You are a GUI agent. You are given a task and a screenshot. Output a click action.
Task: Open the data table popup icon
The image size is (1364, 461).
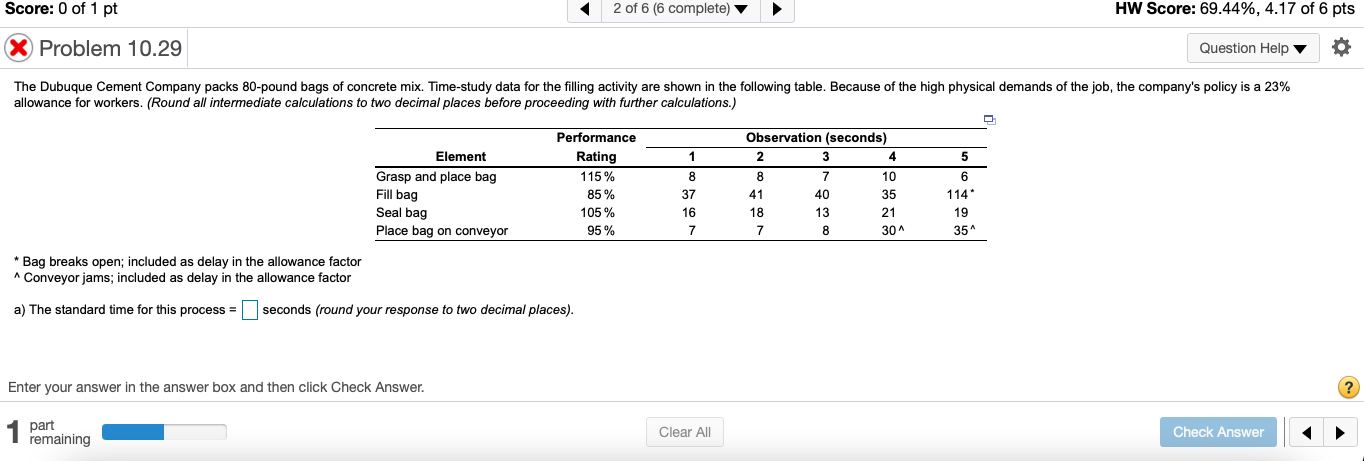(x=989, y=120)
